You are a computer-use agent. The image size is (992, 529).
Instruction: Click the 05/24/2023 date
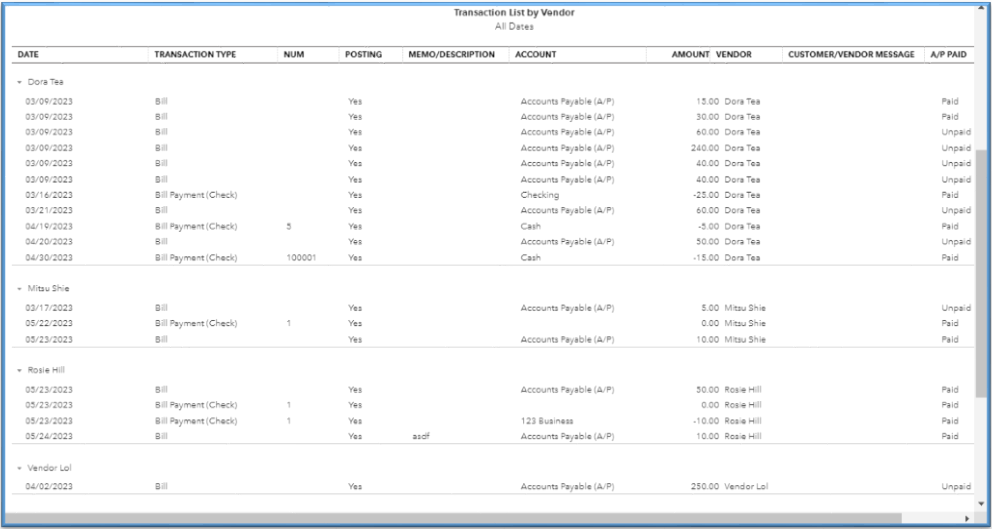49,436
